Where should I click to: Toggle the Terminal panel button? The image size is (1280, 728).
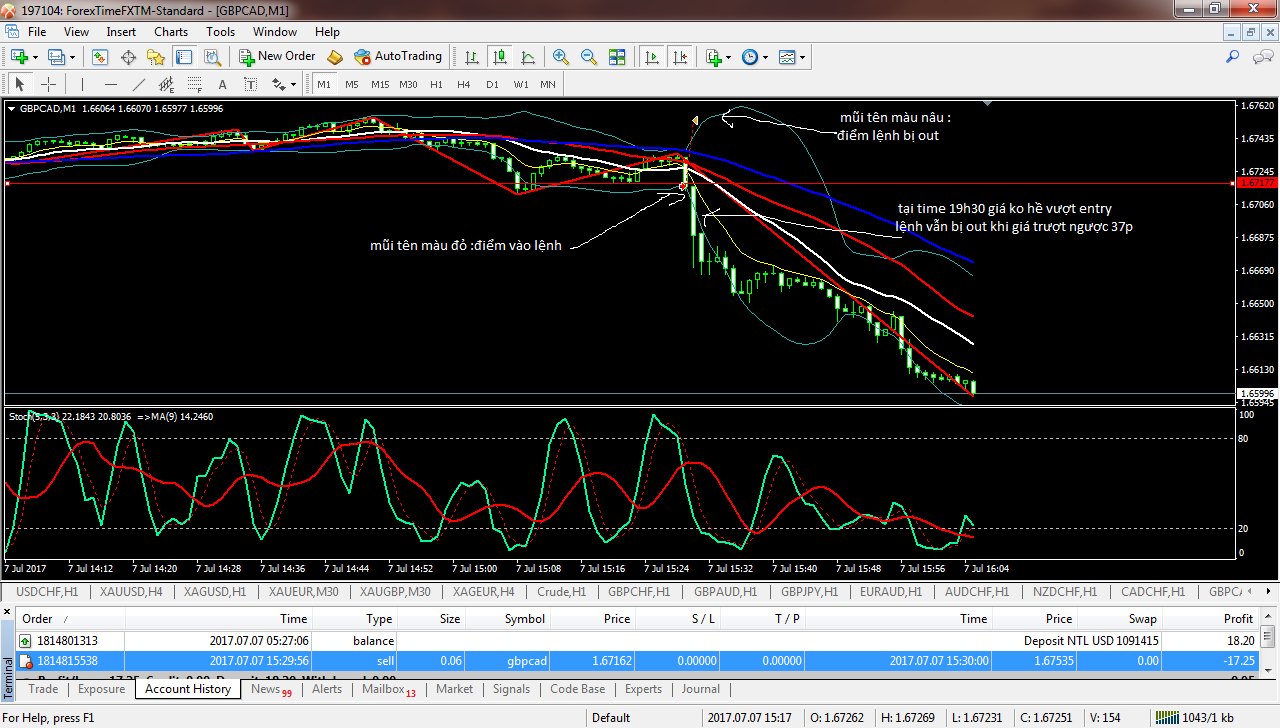point(185,57)
